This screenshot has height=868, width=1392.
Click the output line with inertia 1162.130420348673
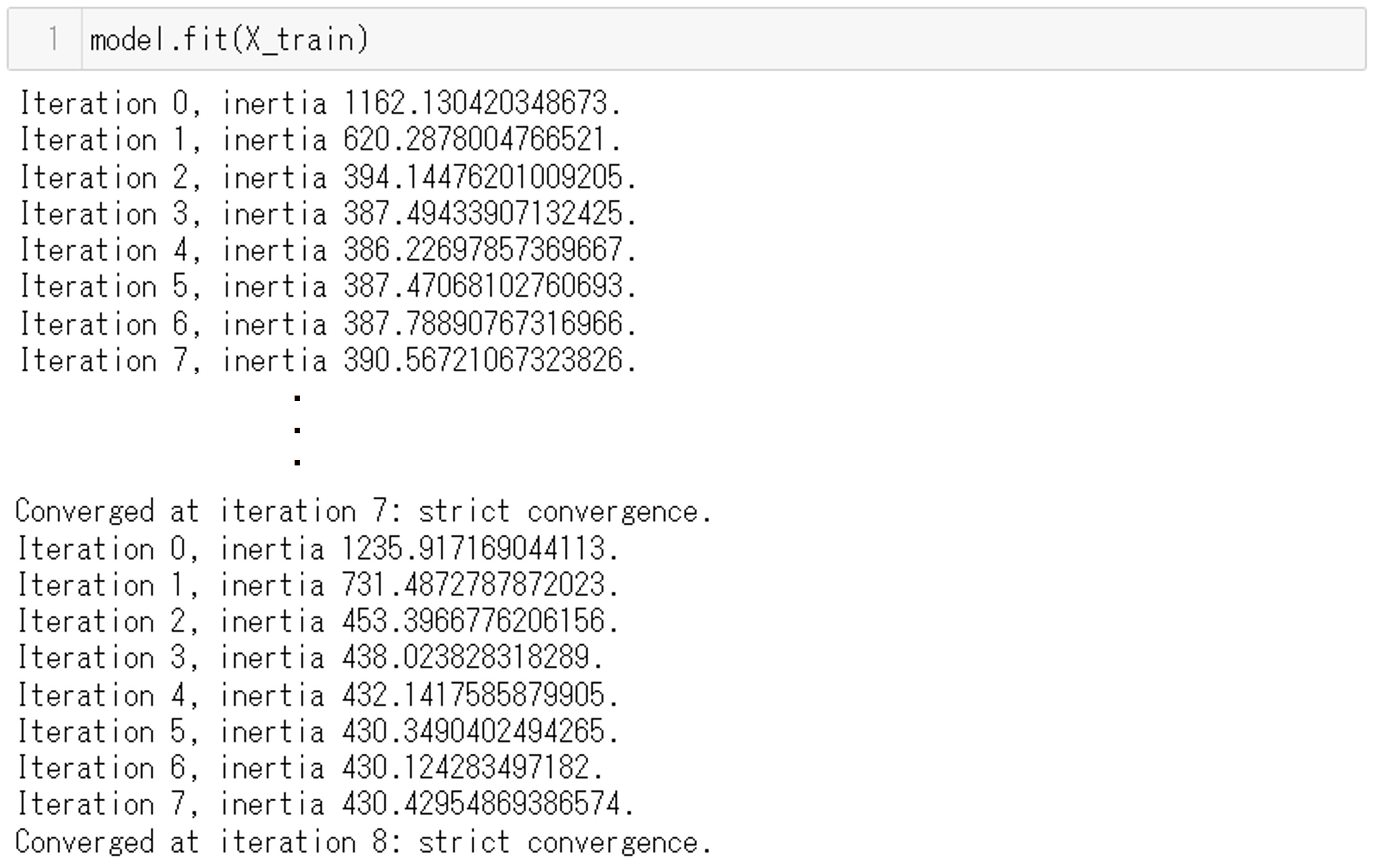pos(320,104)
